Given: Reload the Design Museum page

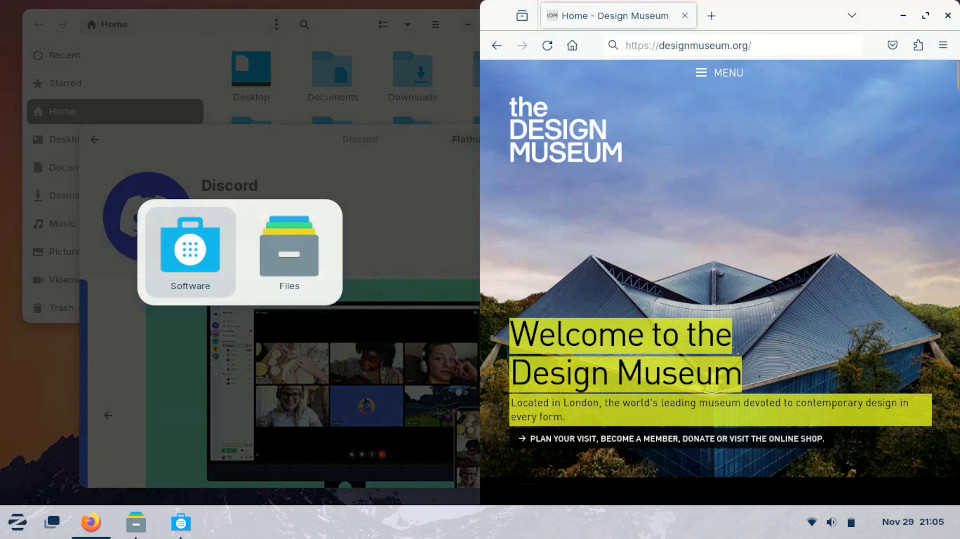Looking at the screenshot, I should click(x=547, y=45).
